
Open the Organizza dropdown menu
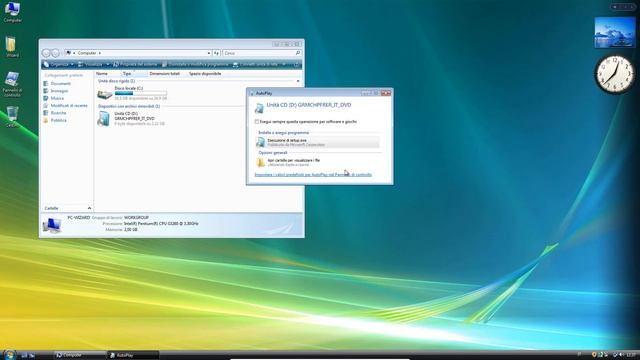[58, 64]
